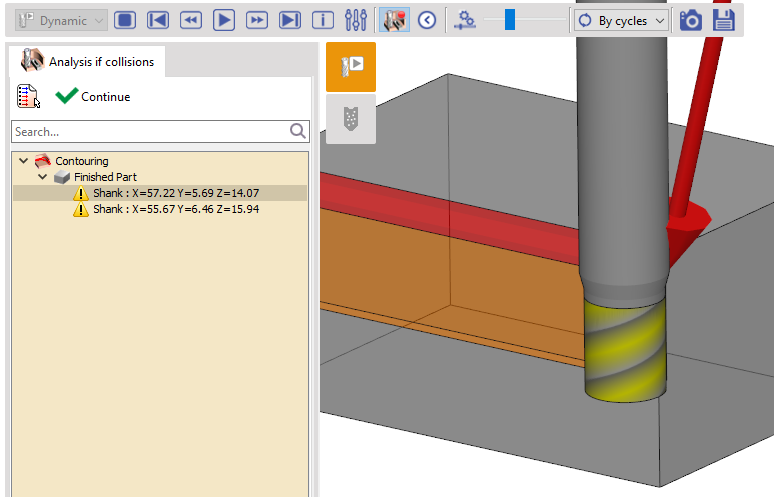Adjust the simulation speed slider
The width and height of the screenshot is (774, 497).
pyautogui.click(x=510, y=20)
